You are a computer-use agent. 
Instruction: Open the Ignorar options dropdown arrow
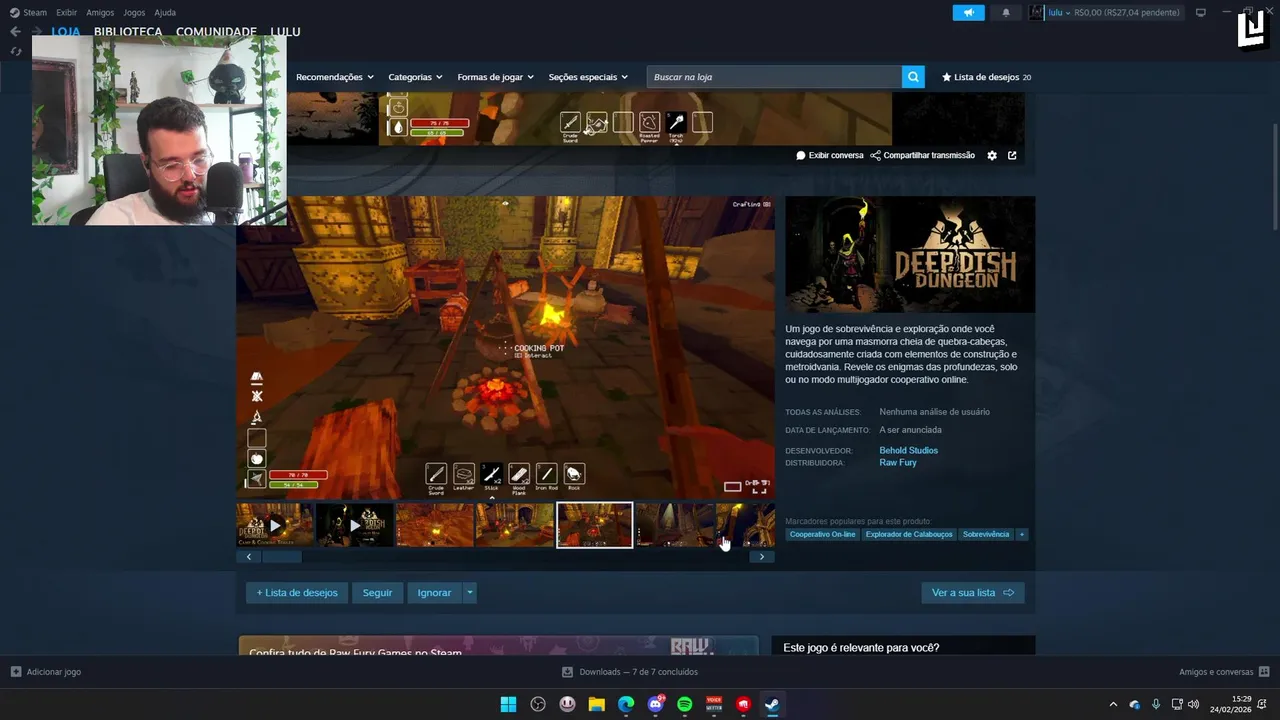(x=469, y=593)
